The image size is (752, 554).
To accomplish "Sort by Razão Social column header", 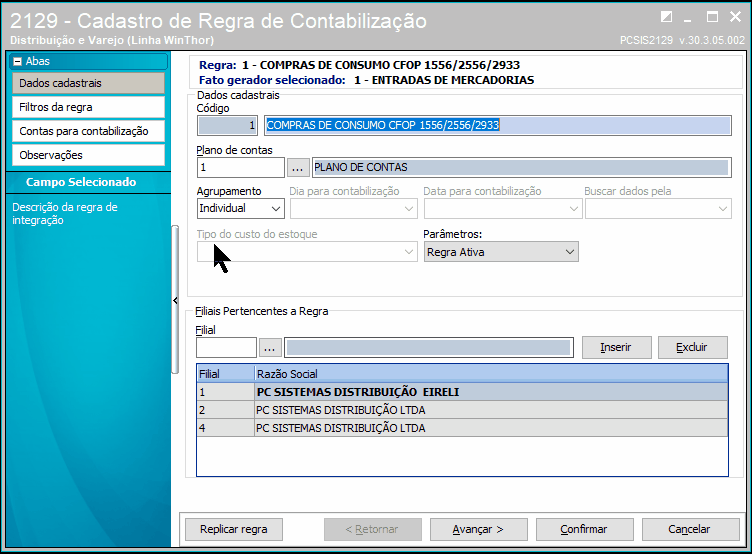I will coord(491,374).
